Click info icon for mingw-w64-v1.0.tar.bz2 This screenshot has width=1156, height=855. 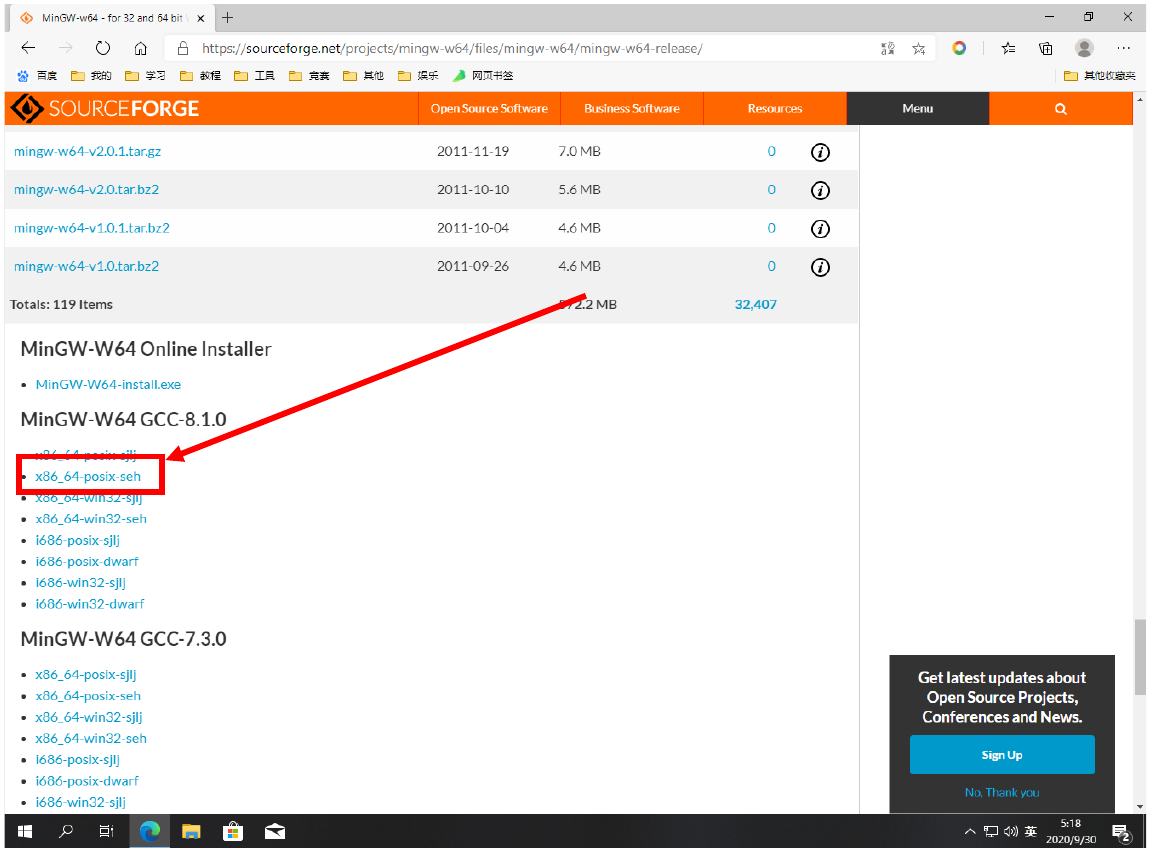(820, 267)
